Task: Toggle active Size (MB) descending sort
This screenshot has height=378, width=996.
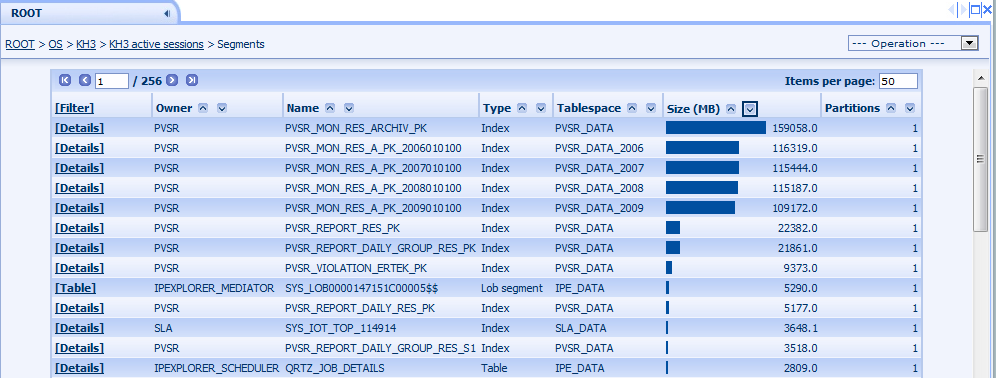Action: click(x=750, y=109)
